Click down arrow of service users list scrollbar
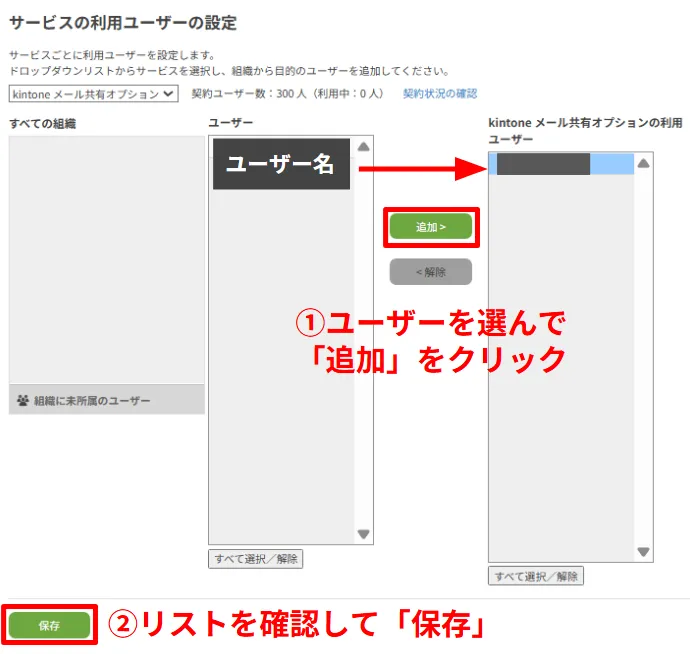This screenshot has height=654, width=690. (643, 551)
